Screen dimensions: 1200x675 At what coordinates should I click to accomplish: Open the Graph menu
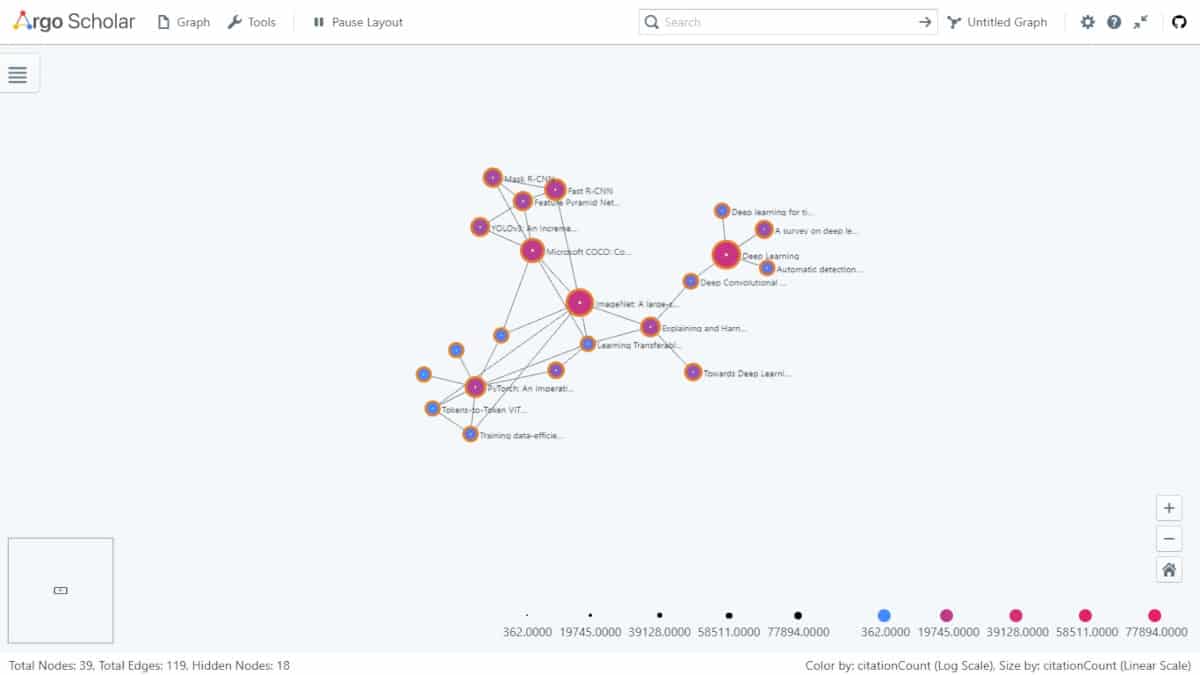pos(184,22)
